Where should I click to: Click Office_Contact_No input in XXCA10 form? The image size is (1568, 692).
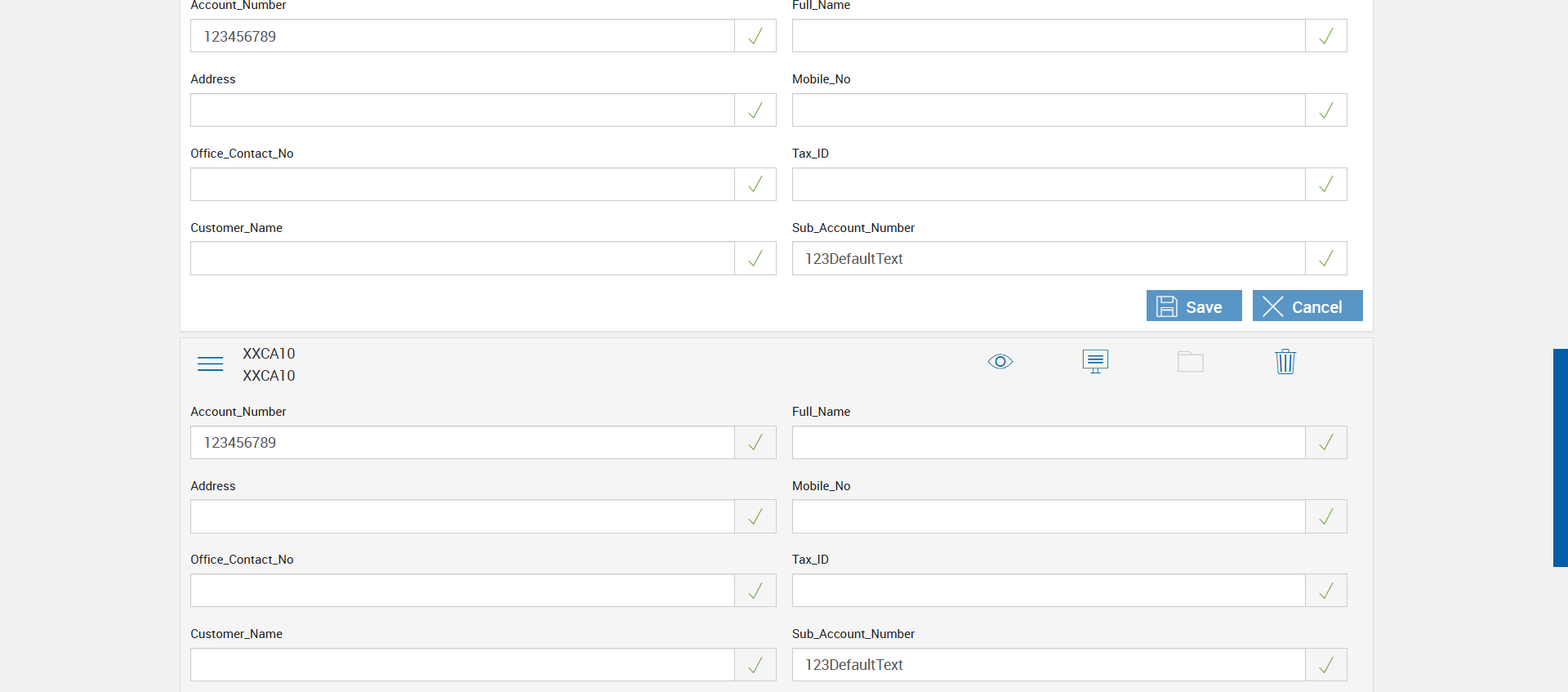click(462, 590)
